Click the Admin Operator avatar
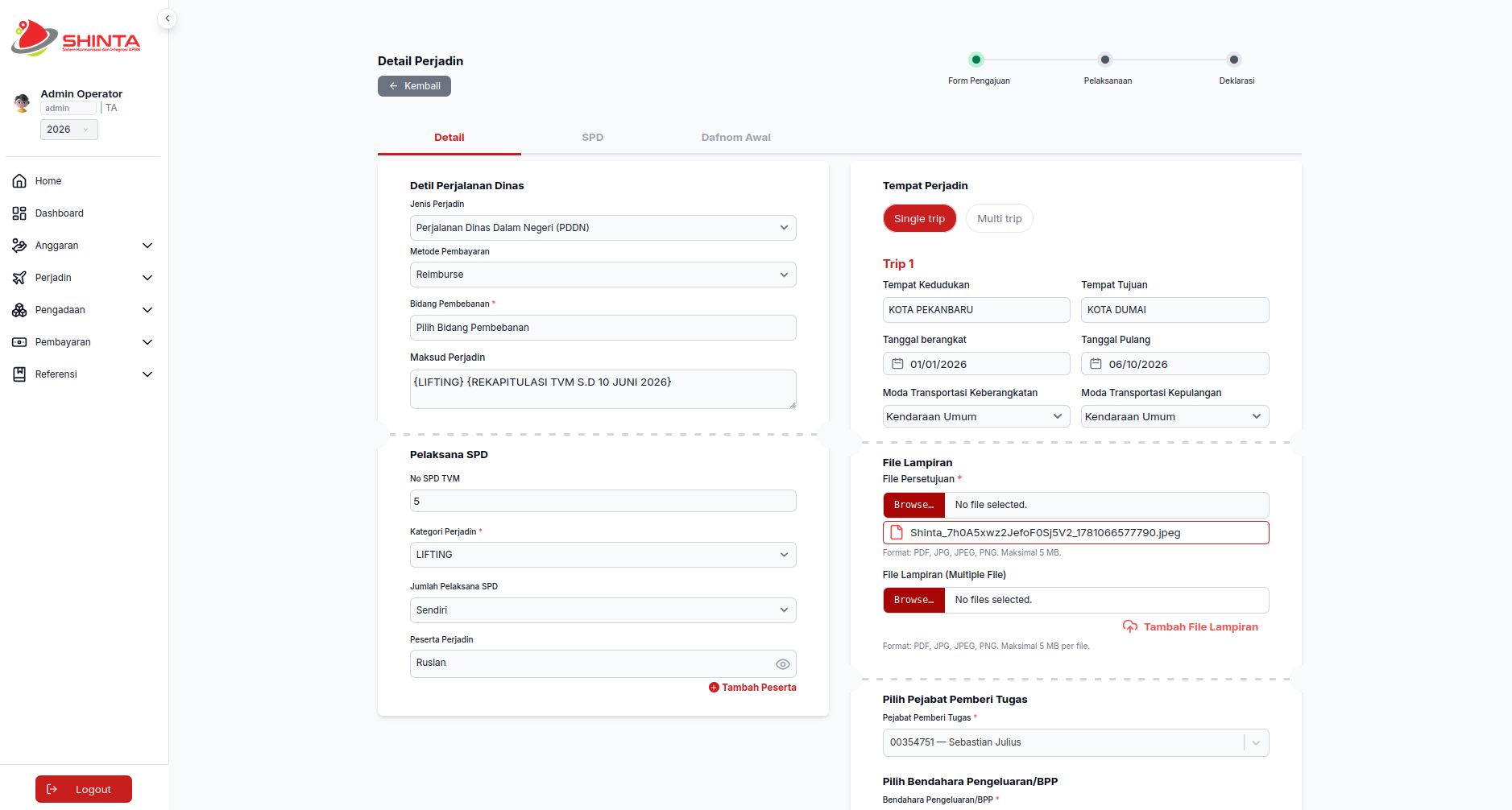Screen dimensions: 1512x810 (x=22, y=102)
